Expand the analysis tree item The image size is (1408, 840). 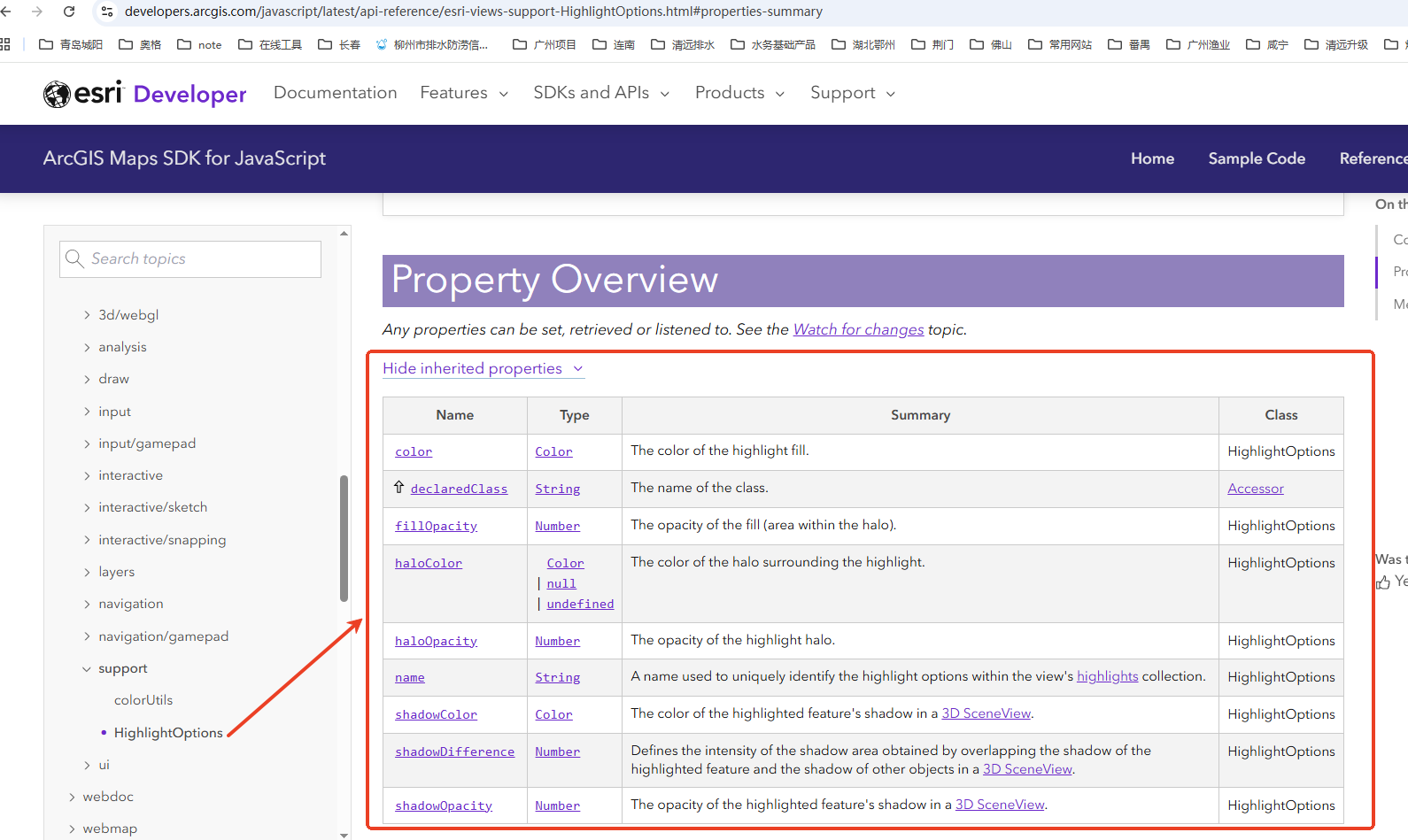pos(87,347)
